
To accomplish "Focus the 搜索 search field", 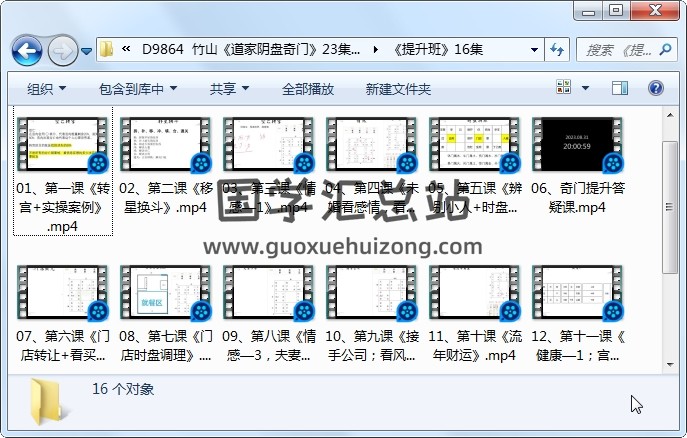I will pyautogui.click(x=618, y=50).
